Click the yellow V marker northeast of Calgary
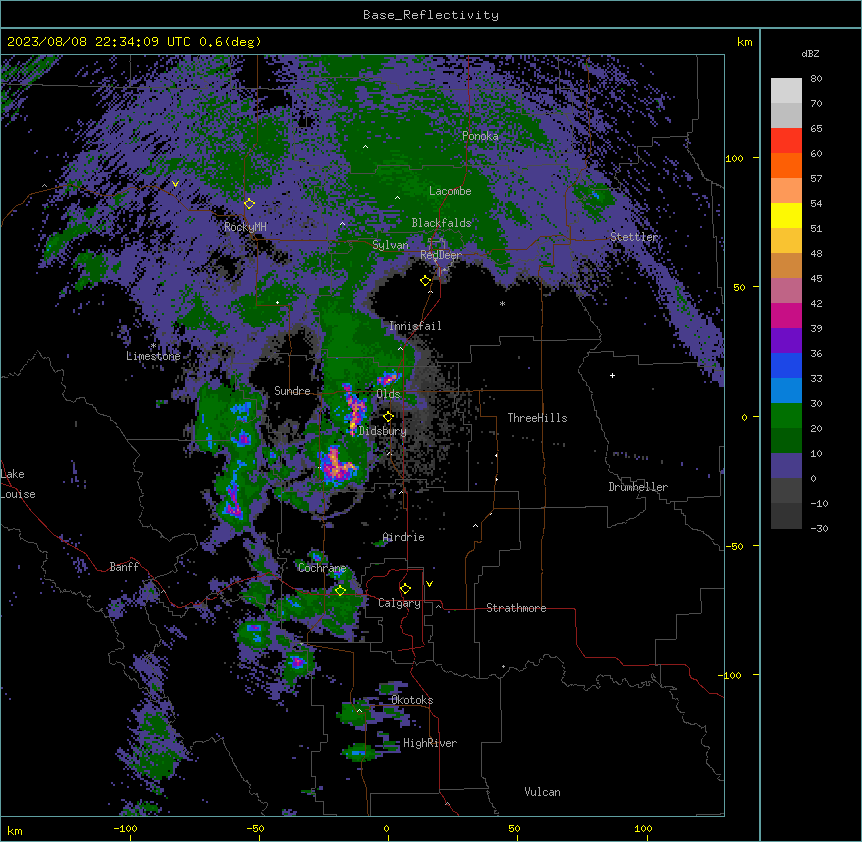Viewport: 862px width, 842px height. (x=429, y=584)
